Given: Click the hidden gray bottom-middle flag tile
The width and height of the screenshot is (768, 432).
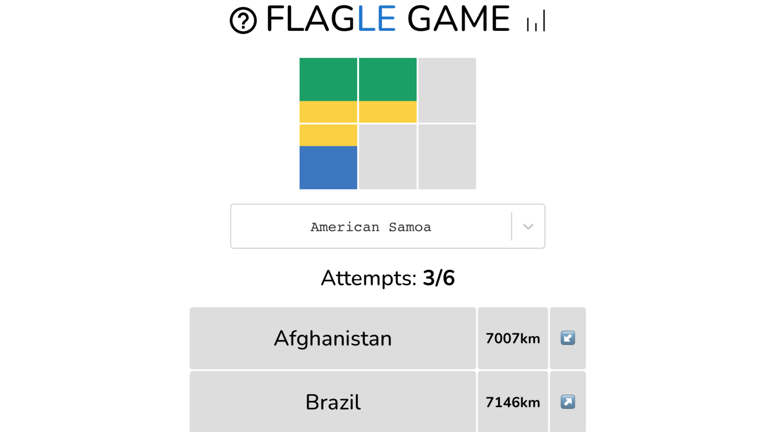Looking at the screenshot, I should [x=388, y=157].
